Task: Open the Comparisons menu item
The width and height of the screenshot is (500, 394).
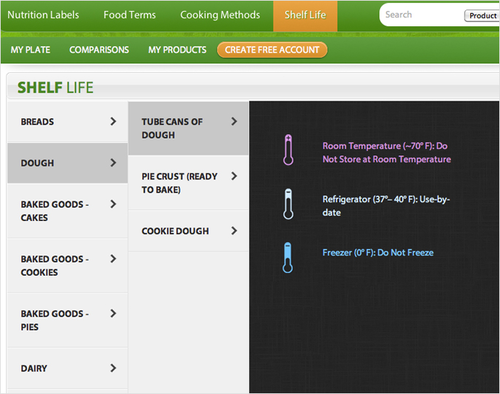Action: [99, 50]
